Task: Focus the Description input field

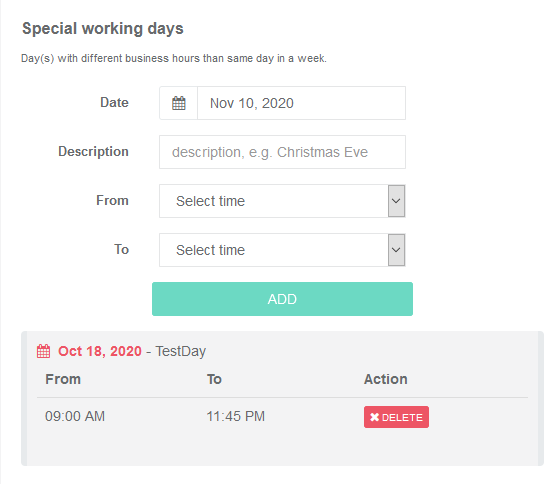Action: point(282,152)
